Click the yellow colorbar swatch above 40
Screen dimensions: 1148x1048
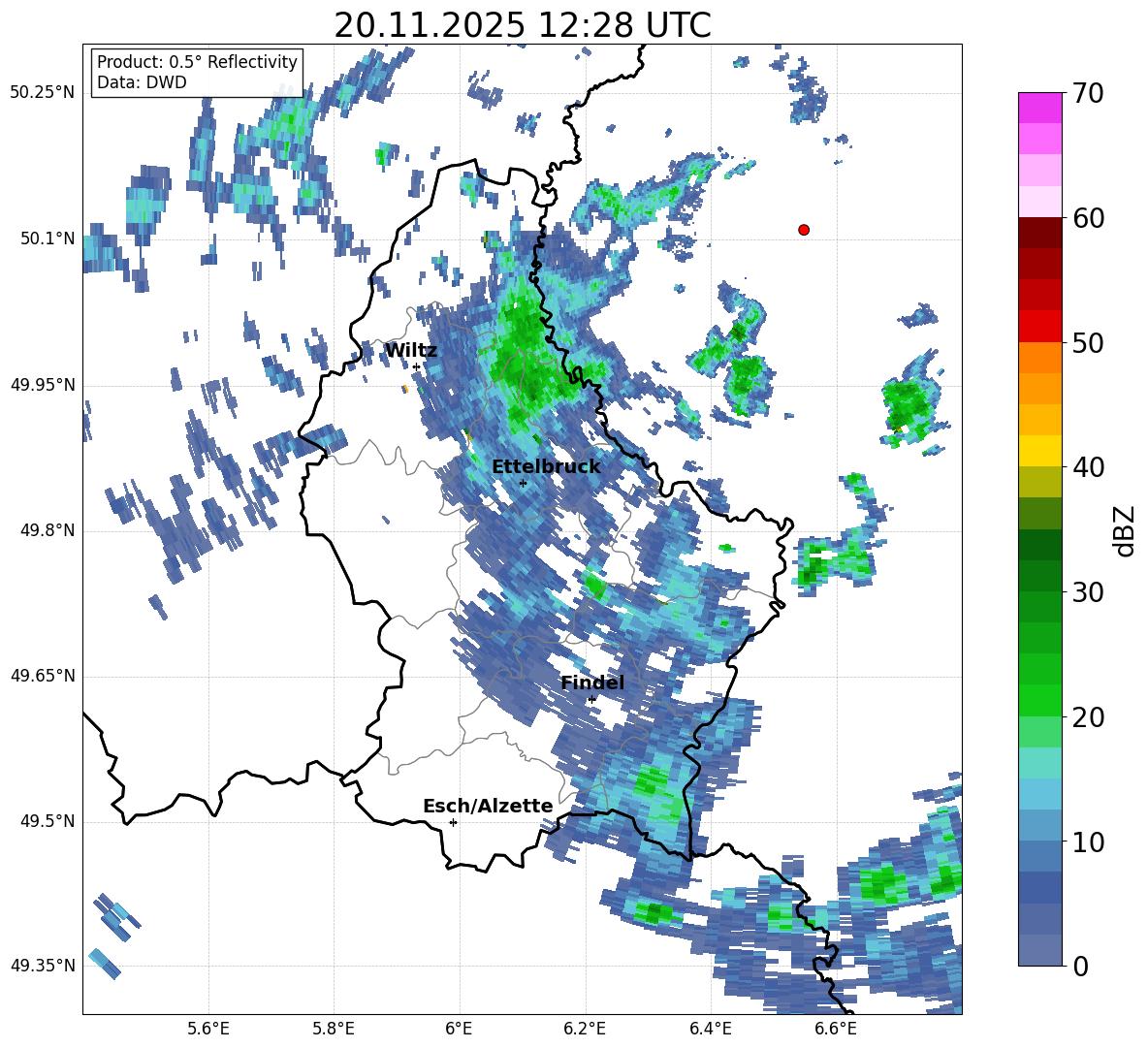pos(1039,451)
